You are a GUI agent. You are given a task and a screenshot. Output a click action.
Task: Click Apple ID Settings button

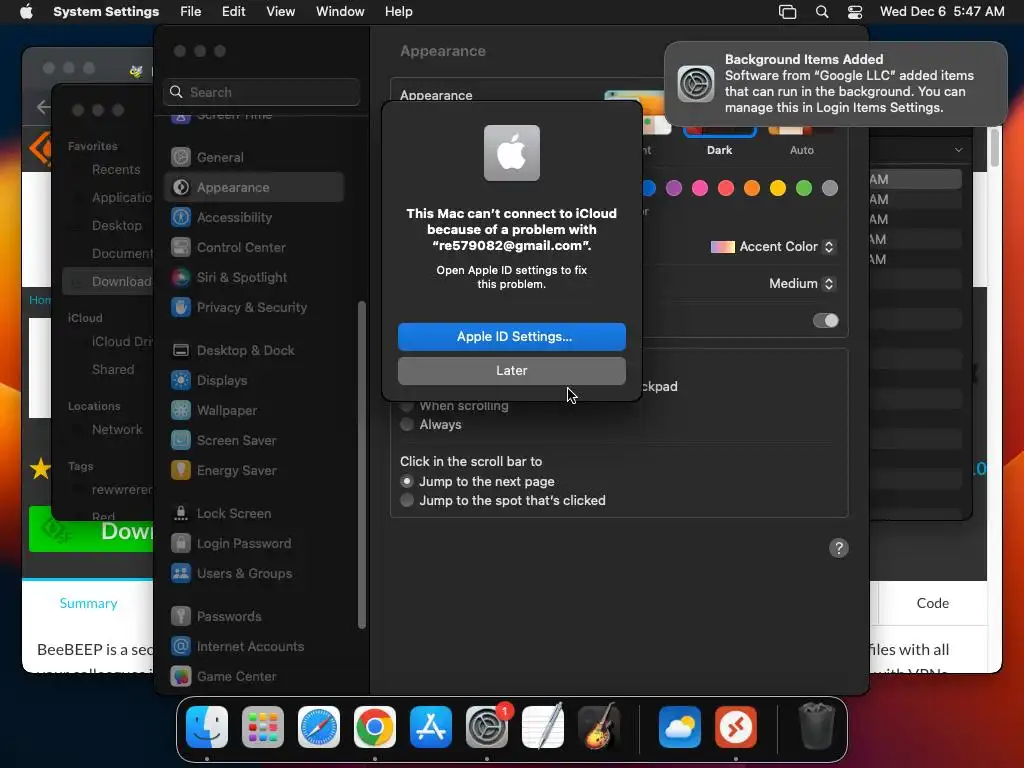click(511, 337)
